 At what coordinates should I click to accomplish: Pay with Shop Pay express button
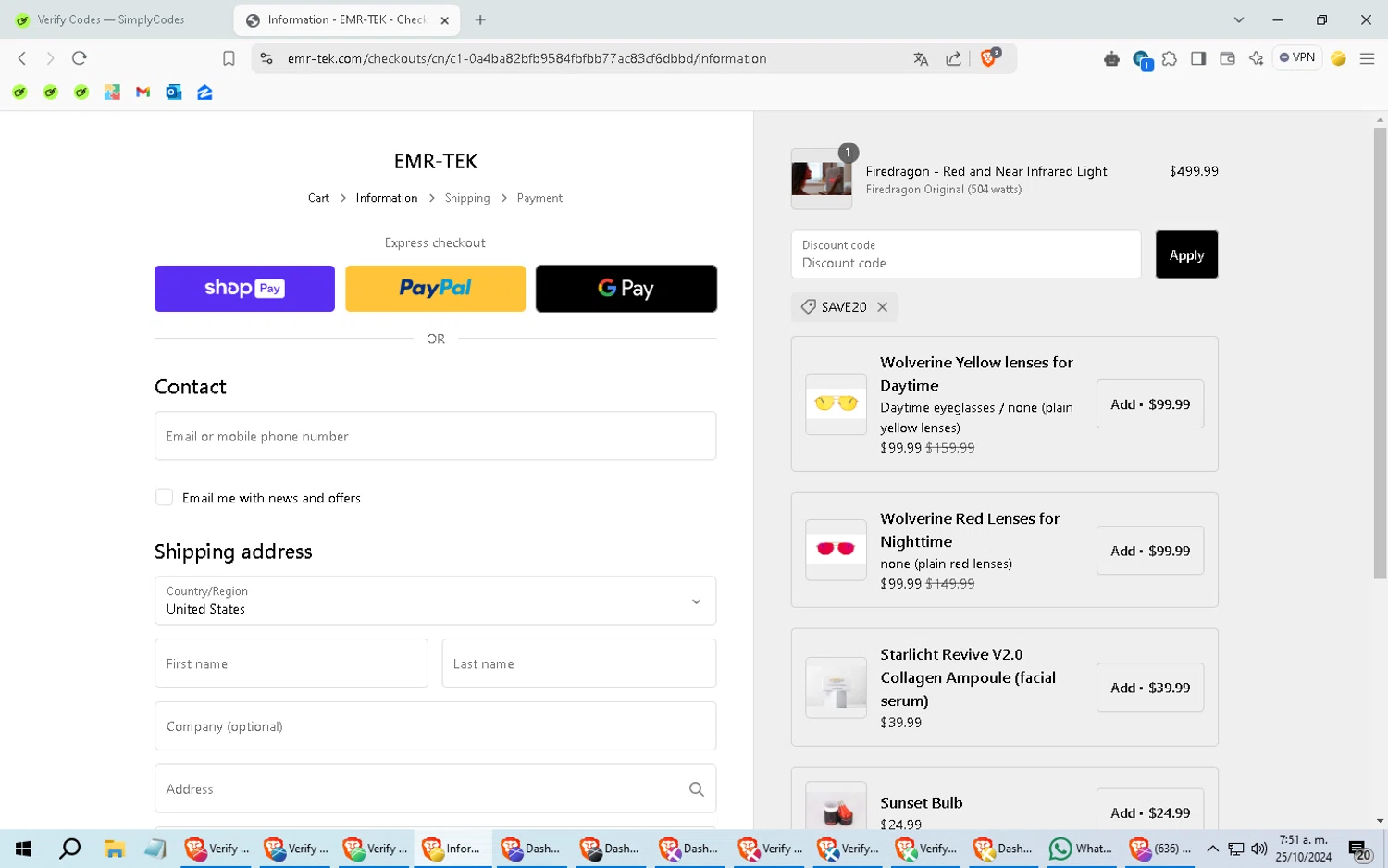coord(244,289)
